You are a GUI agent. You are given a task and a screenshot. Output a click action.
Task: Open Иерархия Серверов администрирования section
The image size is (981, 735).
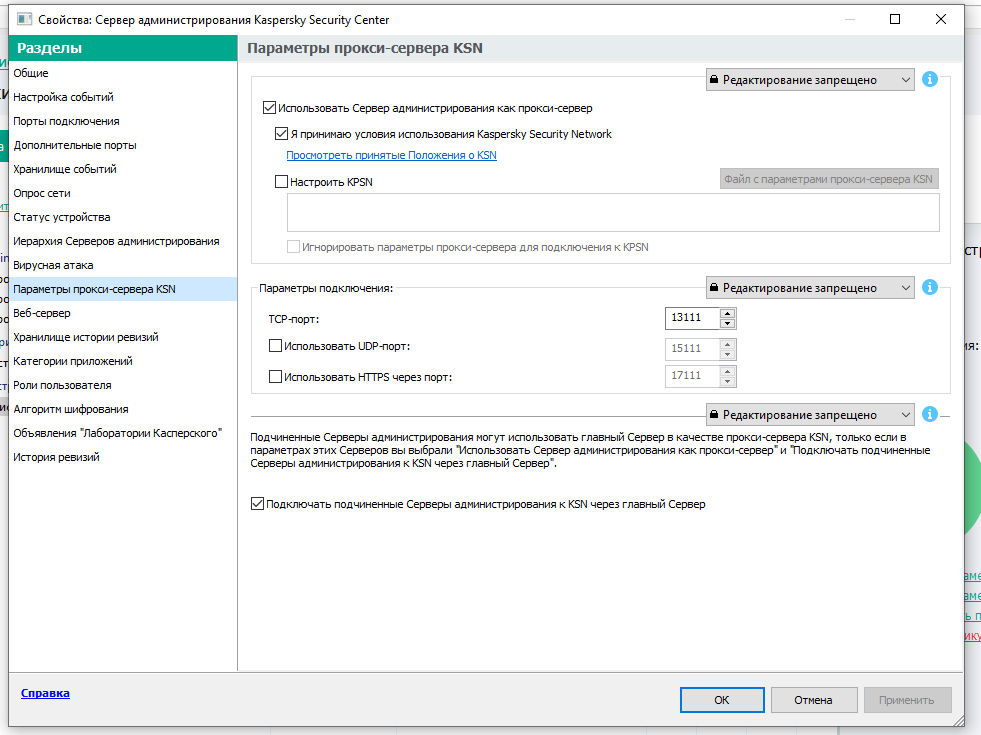point(123,241)
